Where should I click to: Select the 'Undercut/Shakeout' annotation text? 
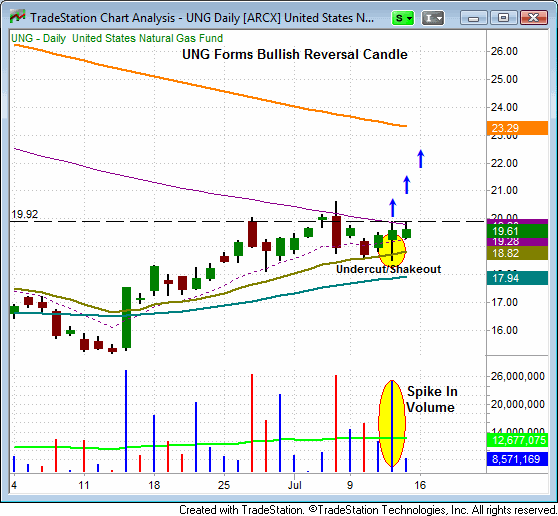tap(388, 269)
